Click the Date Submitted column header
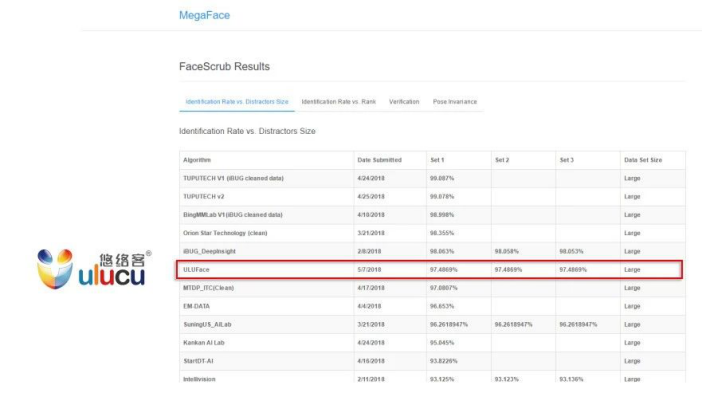The image size is (702, 393). [379, 160]
